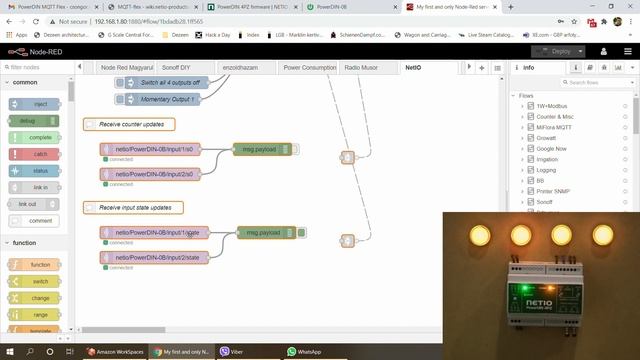Select the netio/PowerDIN-0B/input/2/s0 MQTT node
This screenshot has height=360, width=640.
[151, 174]
